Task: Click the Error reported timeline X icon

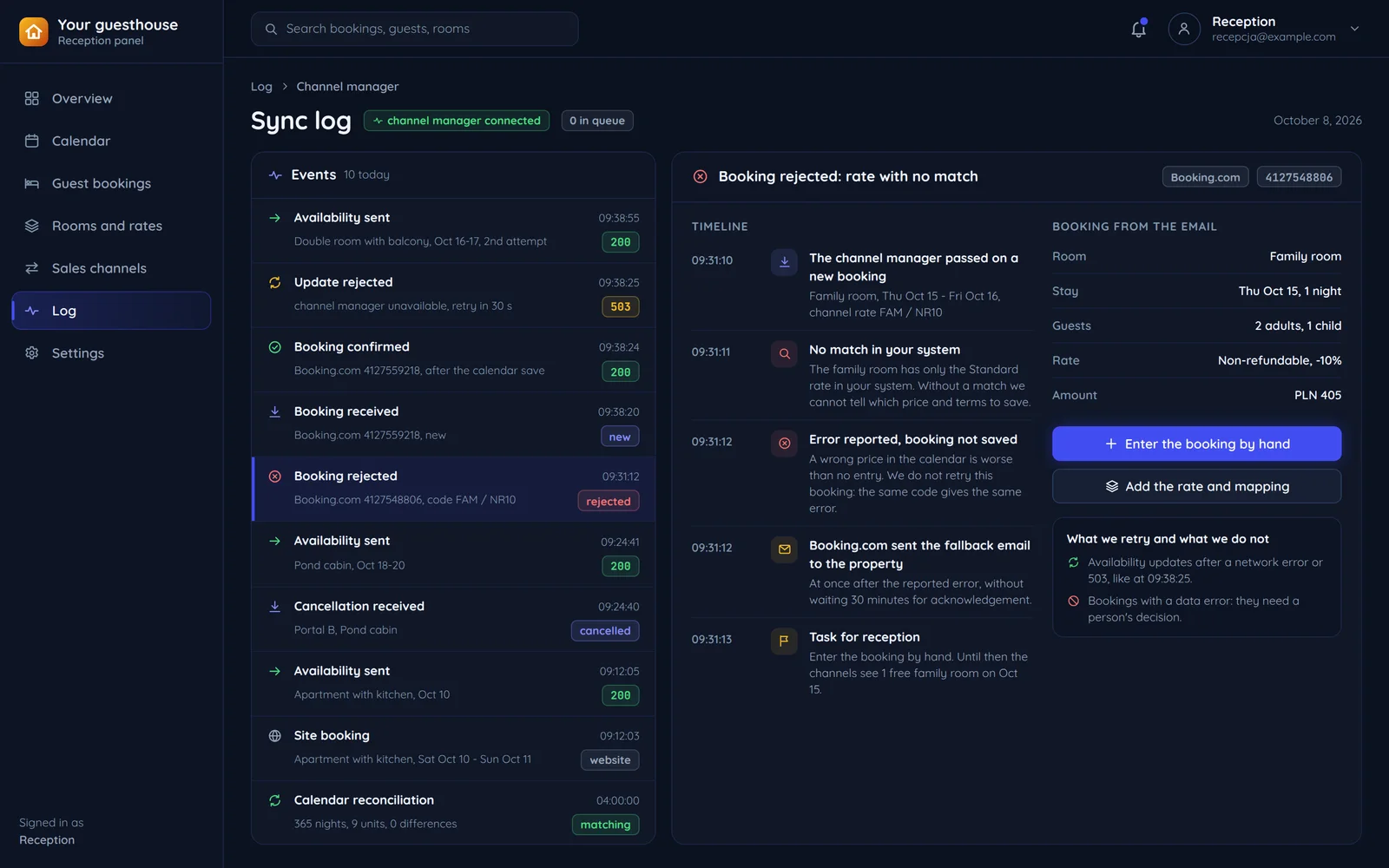Action: (x=784, y=444)
